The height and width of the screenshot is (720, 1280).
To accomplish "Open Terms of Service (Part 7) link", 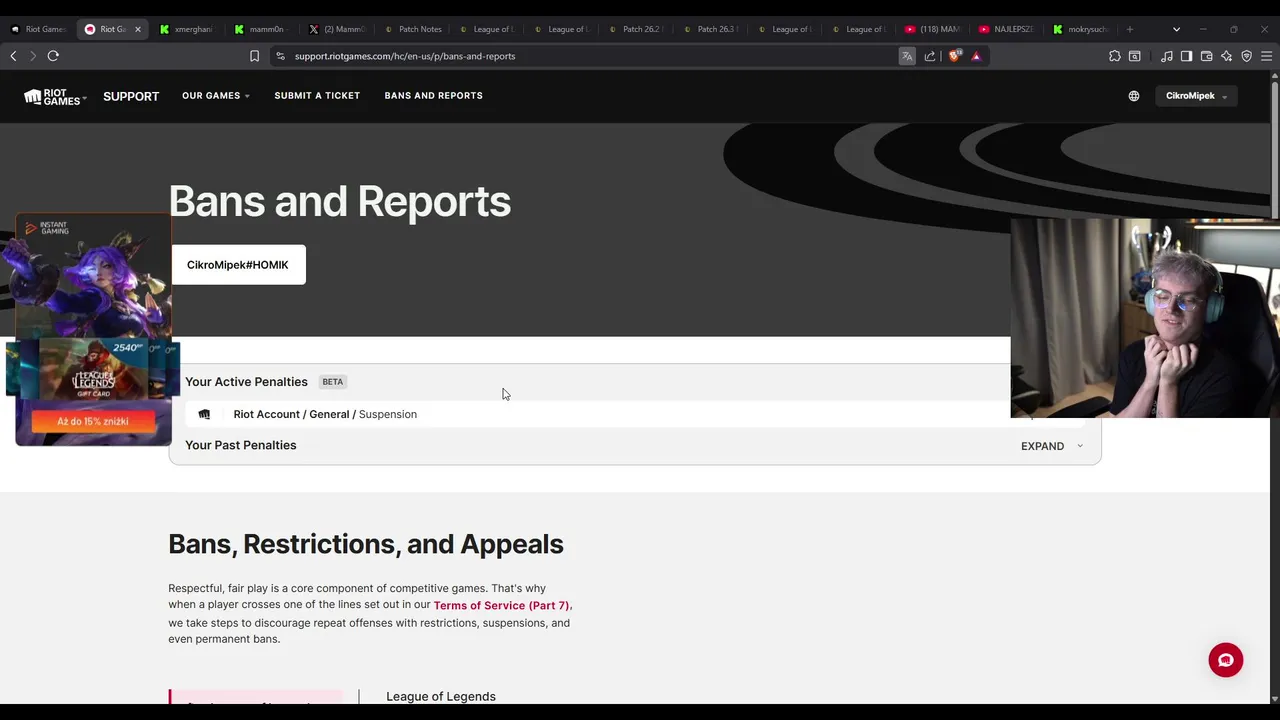I will 502,605.
